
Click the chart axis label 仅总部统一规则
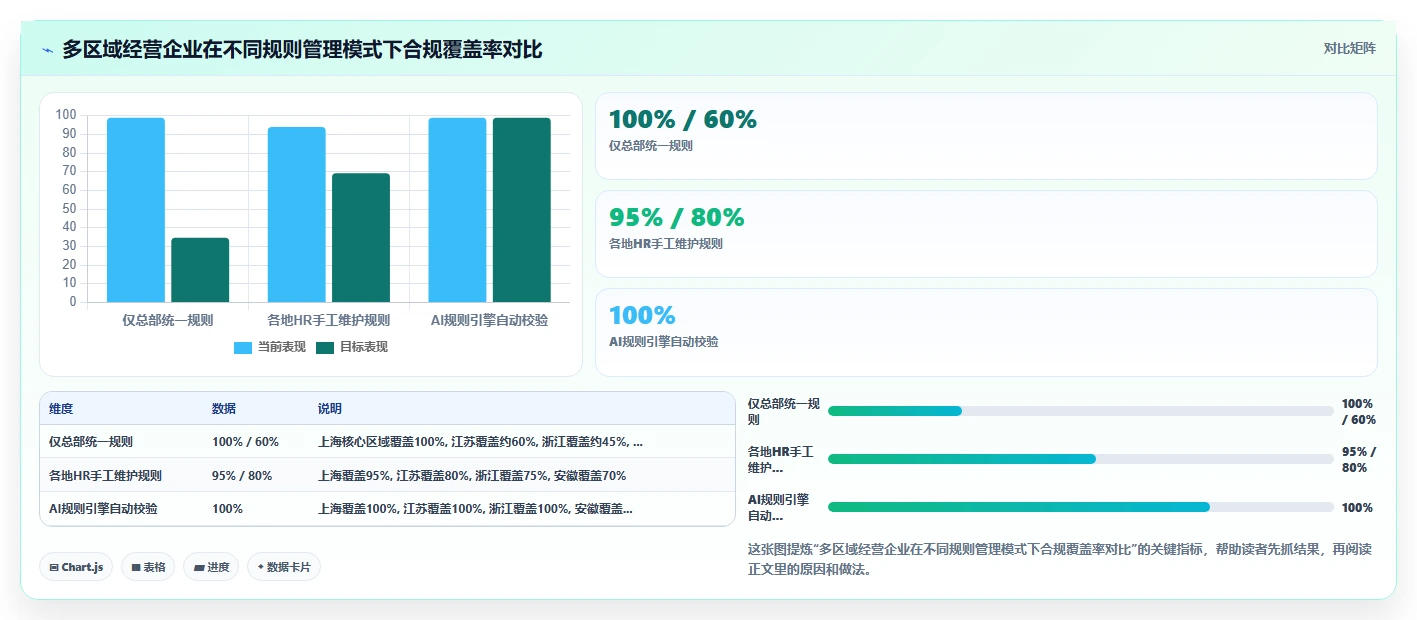tap(168, 320)
